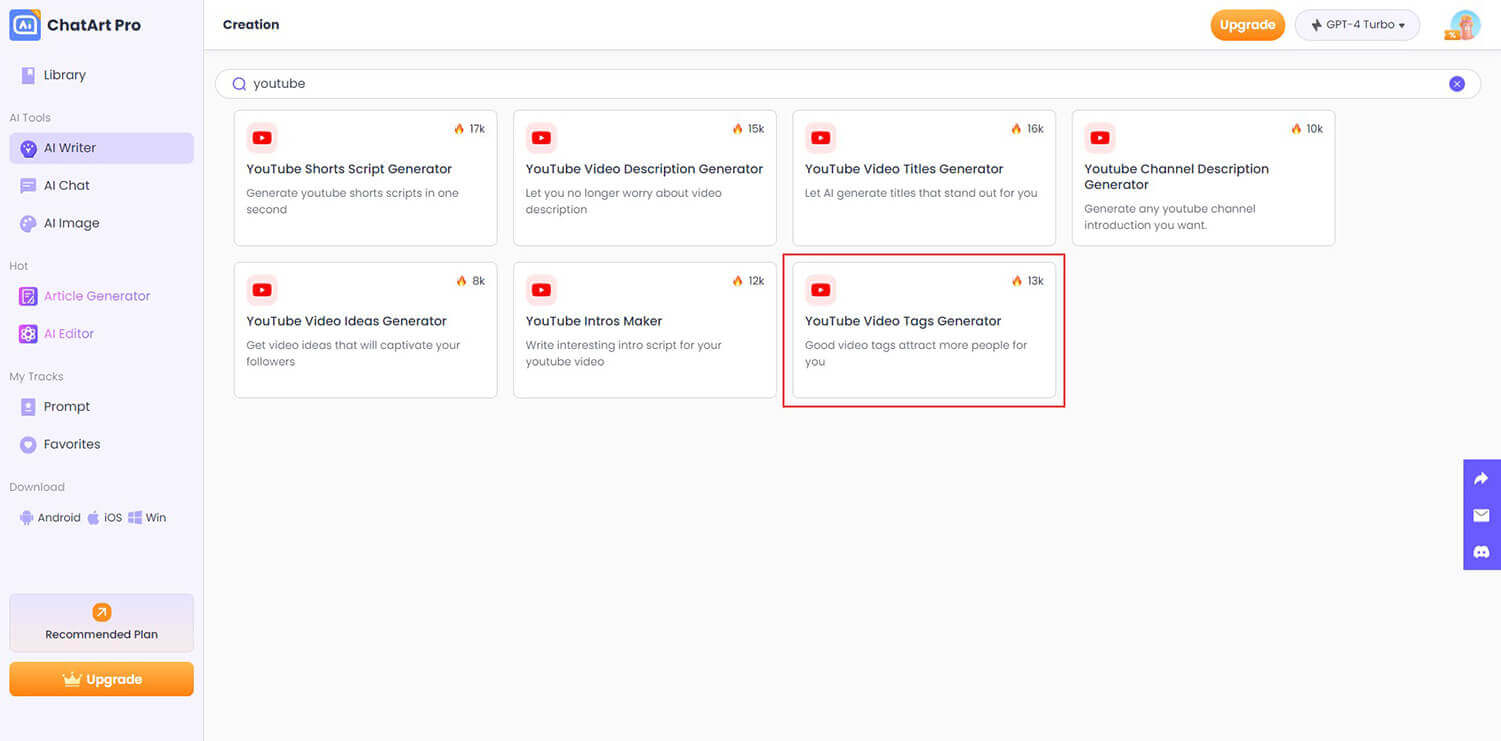Viewport: 1501px width, 741px height.
Task: Click YouTube icon on Video Description card
Action: 541,138
